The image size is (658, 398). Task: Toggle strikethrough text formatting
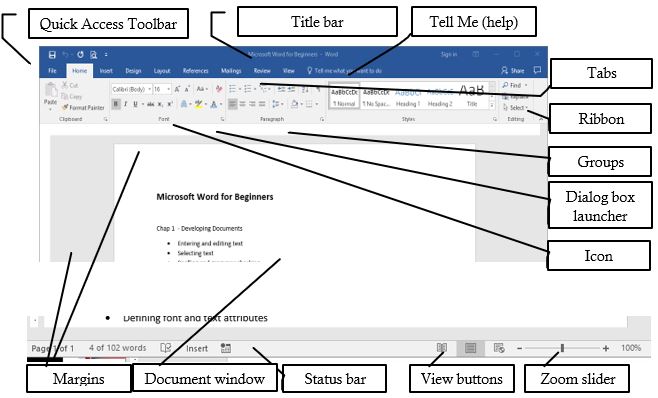151,104
